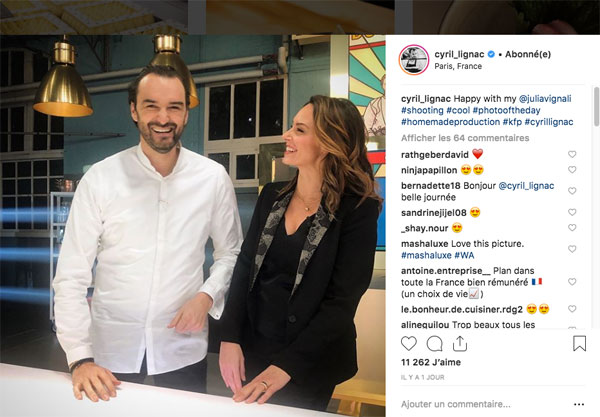Screen dimensions: 600x417
Task: Click the comments scrollbar thumb
Action: point(596,107)
